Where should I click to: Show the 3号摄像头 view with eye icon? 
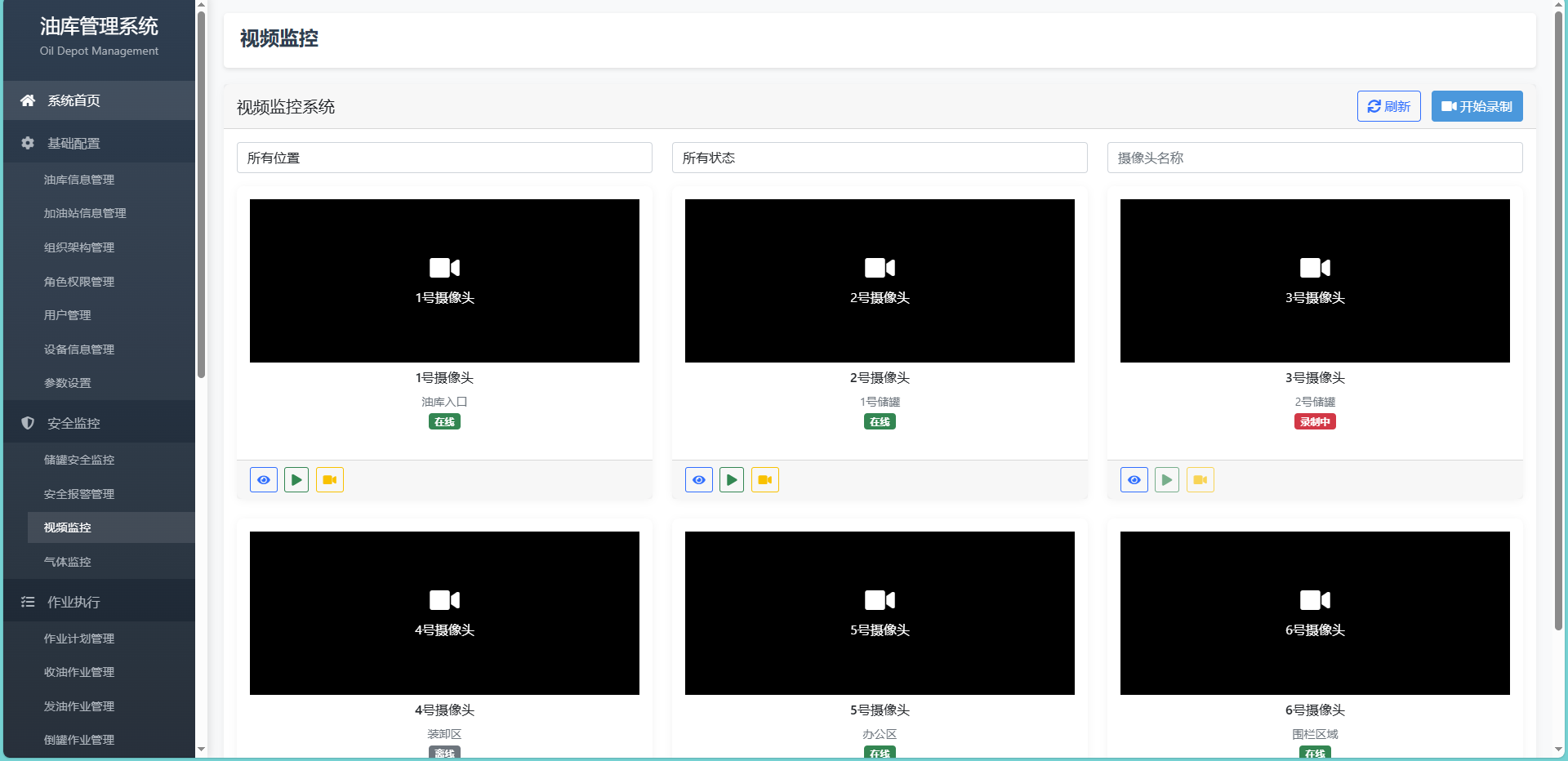point(1134,480)
